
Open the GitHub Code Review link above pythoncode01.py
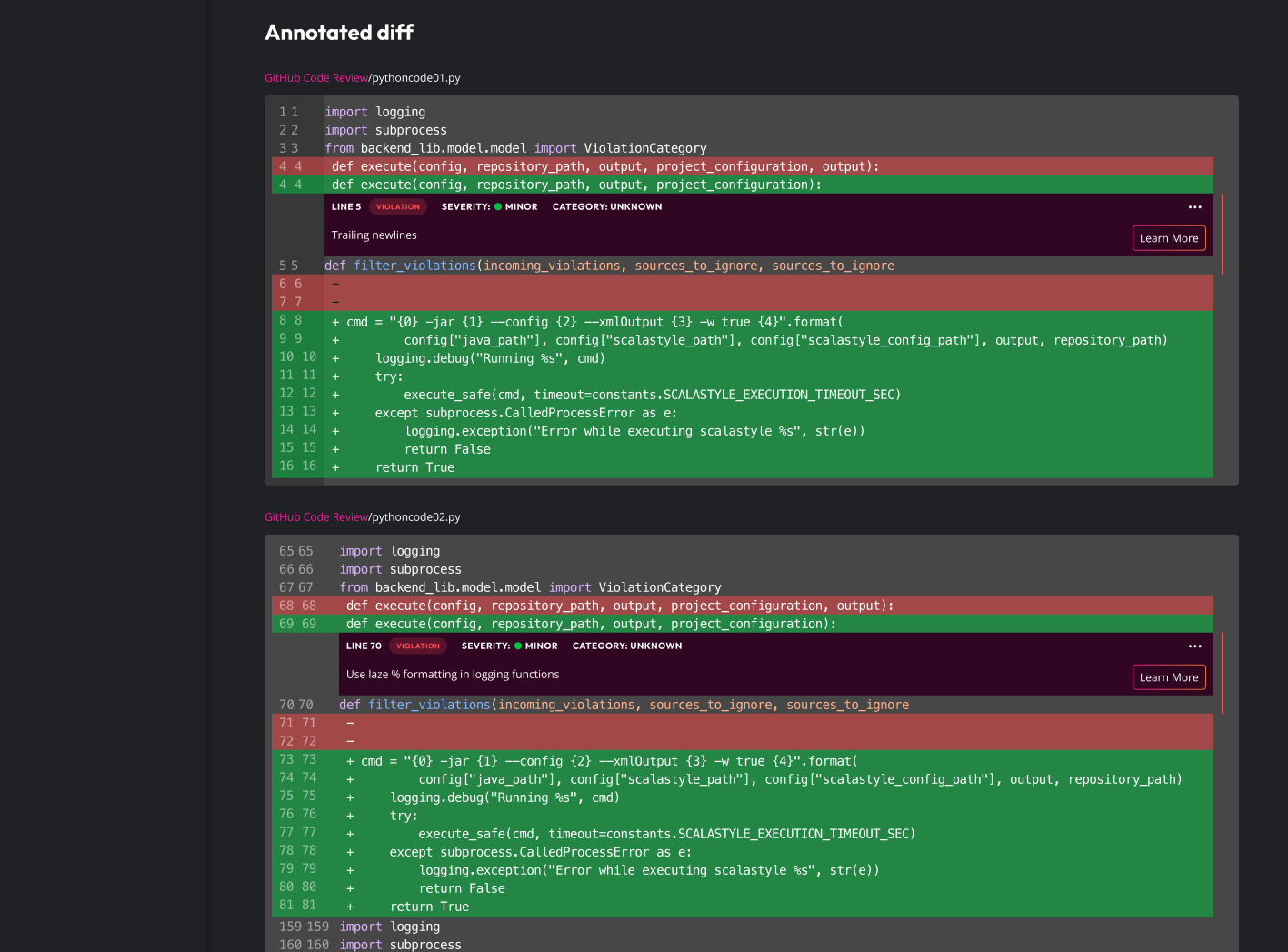click(x=315, y=78)
